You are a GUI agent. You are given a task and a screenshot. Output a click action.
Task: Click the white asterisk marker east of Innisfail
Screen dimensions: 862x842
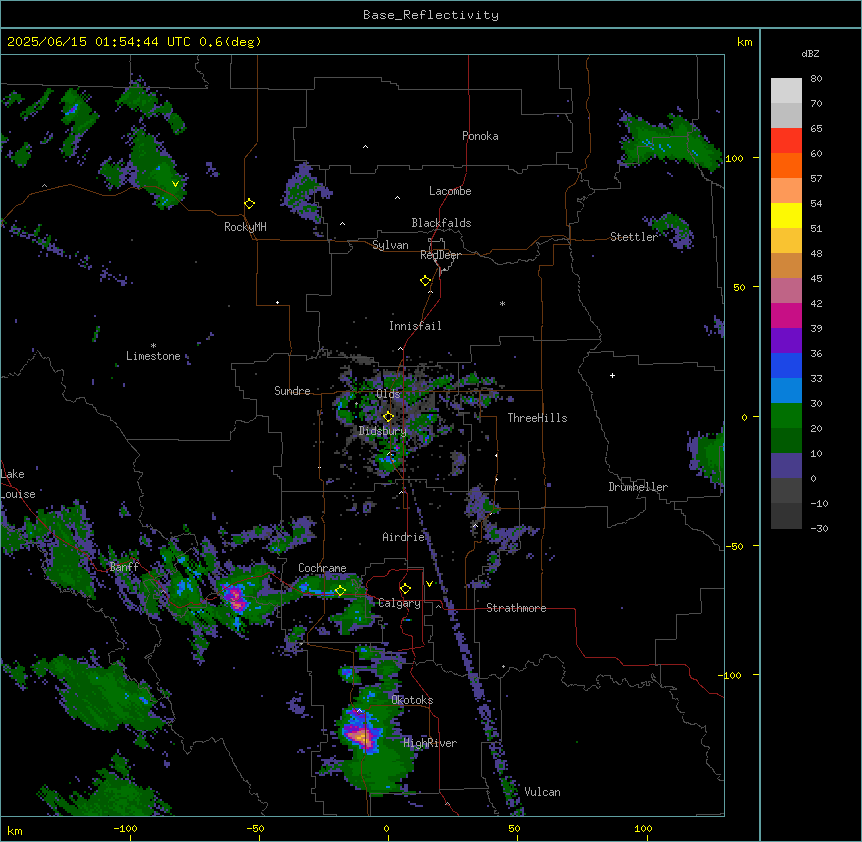click(502, 303)
